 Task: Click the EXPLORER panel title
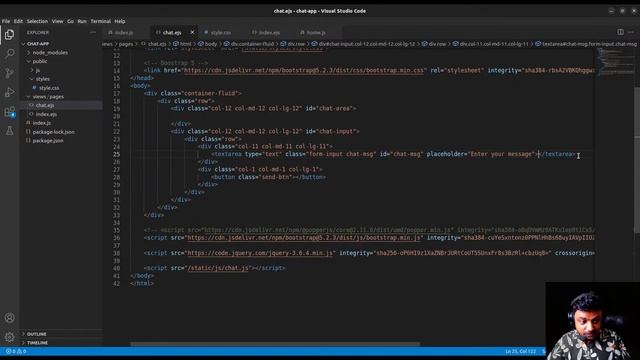(x=38, y=32)
